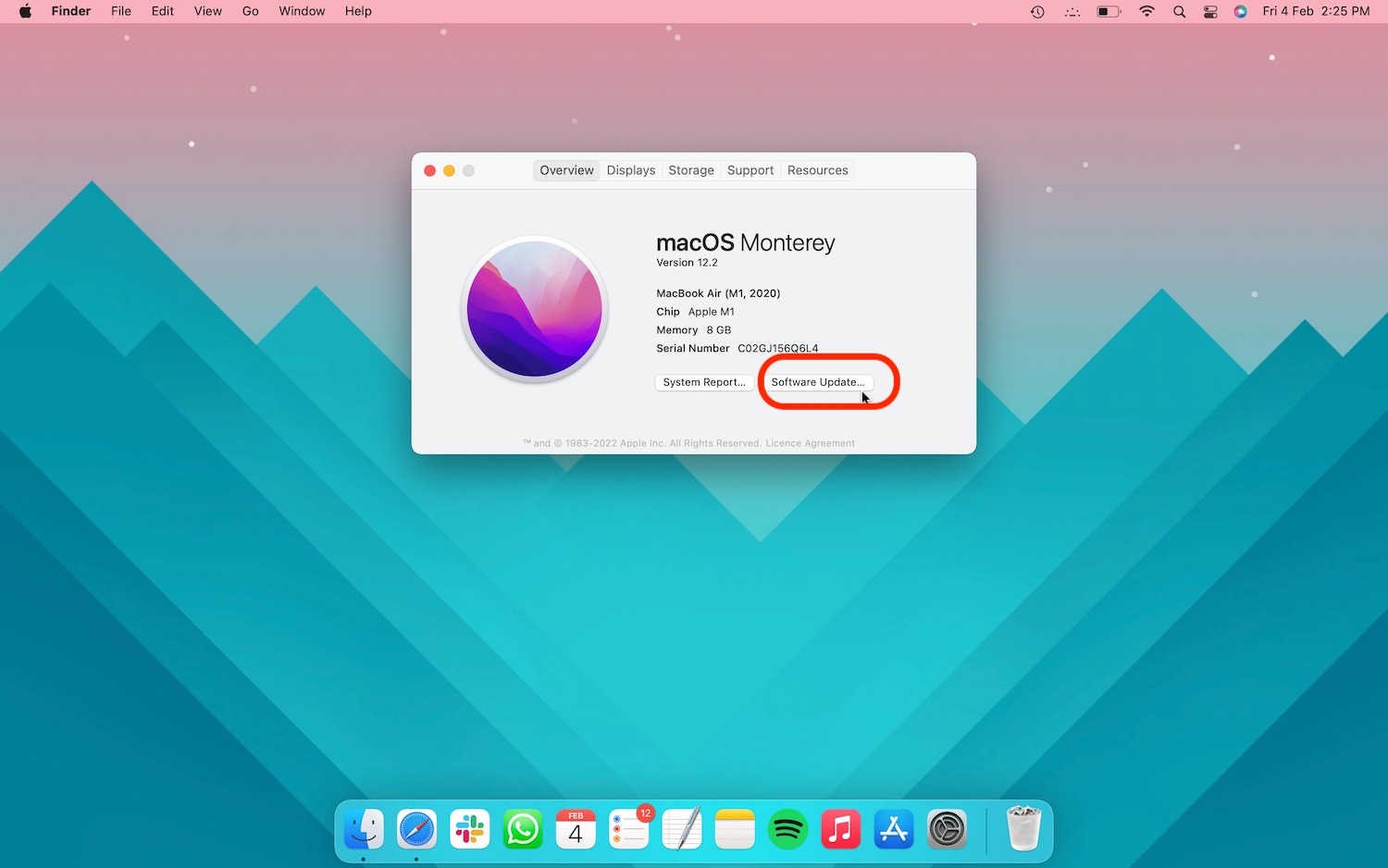Screen dimensions: 1388x868
Task: Click the date and time display
Action: click(1316, 11)
